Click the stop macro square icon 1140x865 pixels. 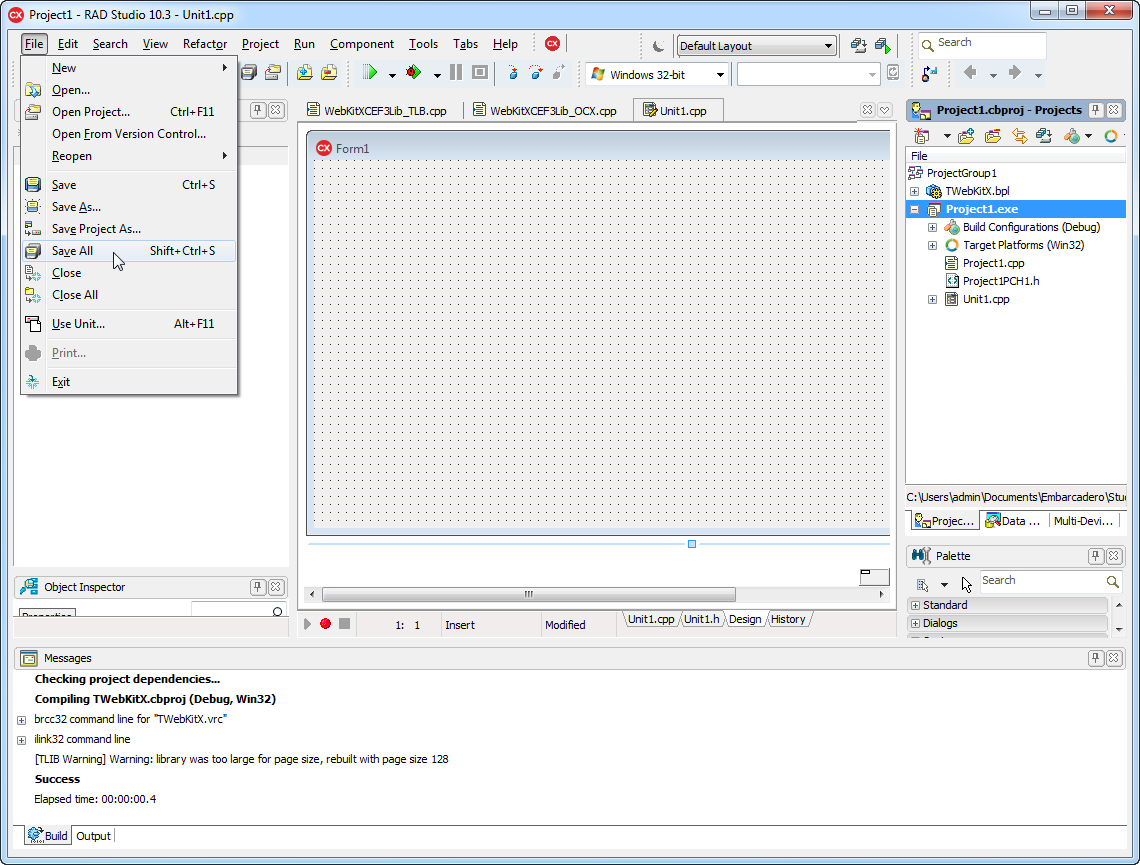pos(345,624)
